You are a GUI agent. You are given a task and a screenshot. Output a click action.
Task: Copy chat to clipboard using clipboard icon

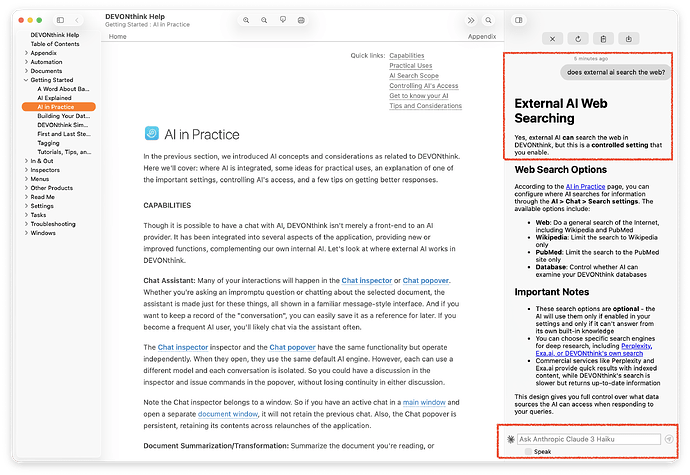pos(603,38)
